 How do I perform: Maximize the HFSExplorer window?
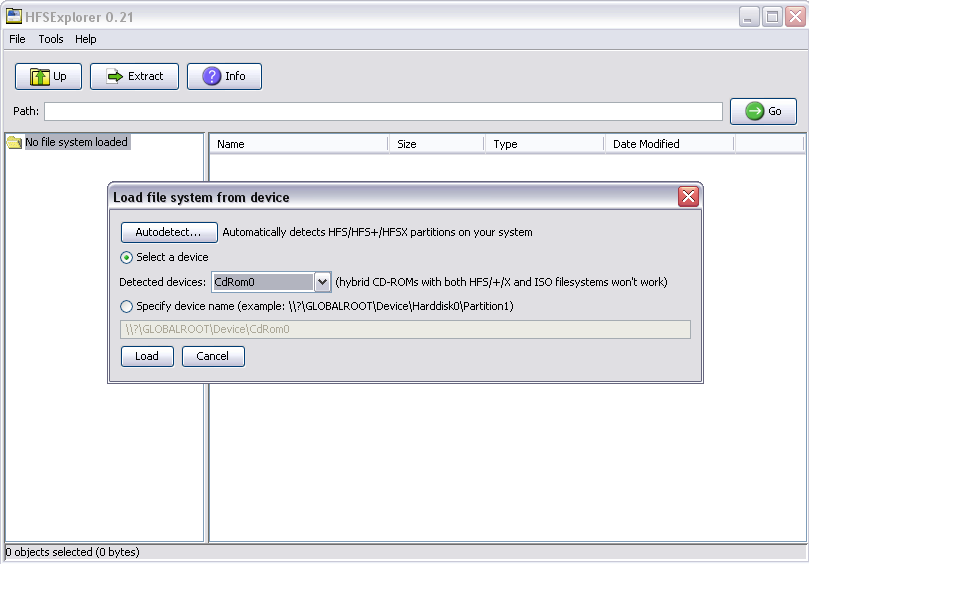(773, 17)
